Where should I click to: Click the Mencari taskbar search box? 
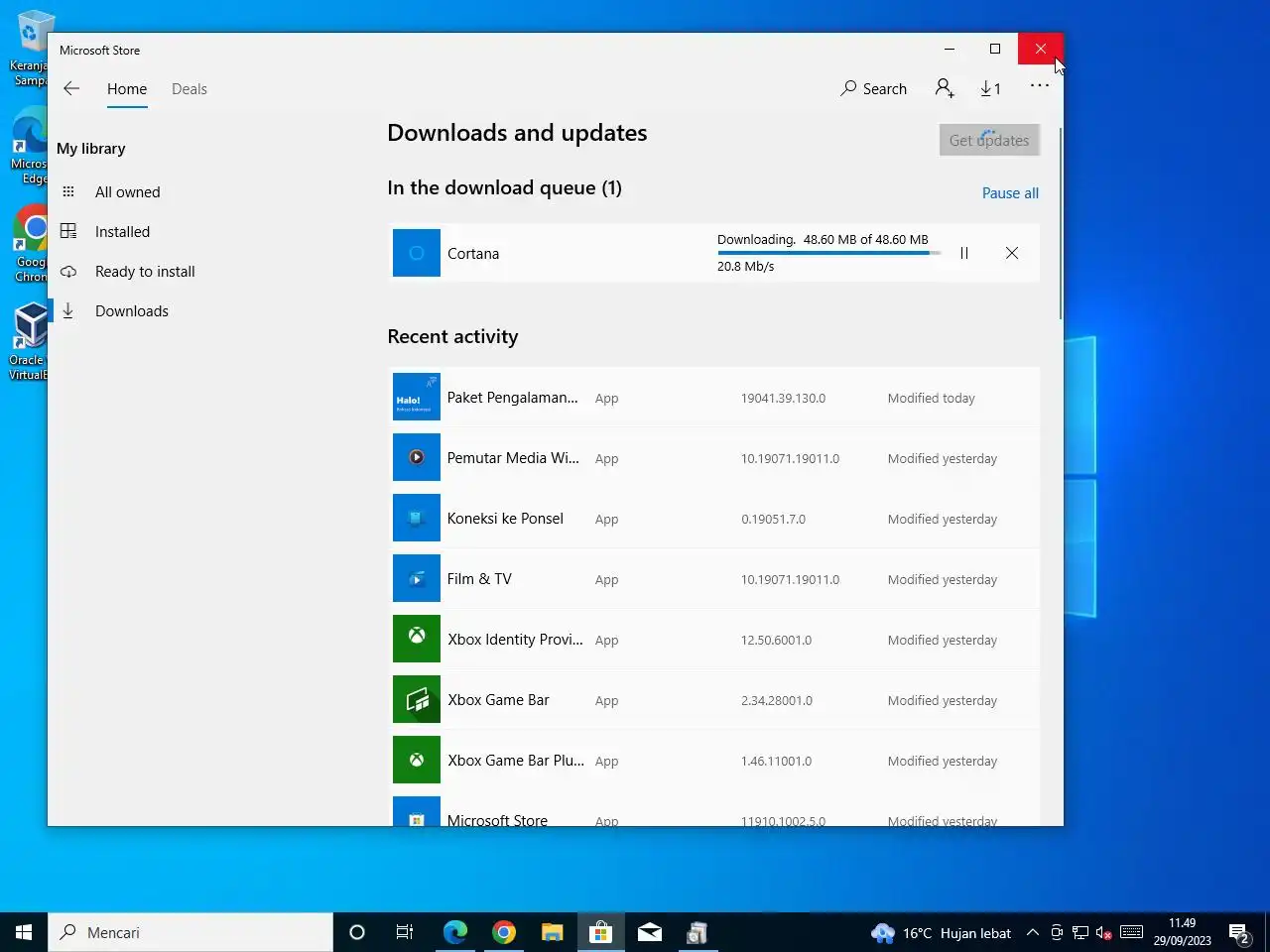tap(190, 932)
